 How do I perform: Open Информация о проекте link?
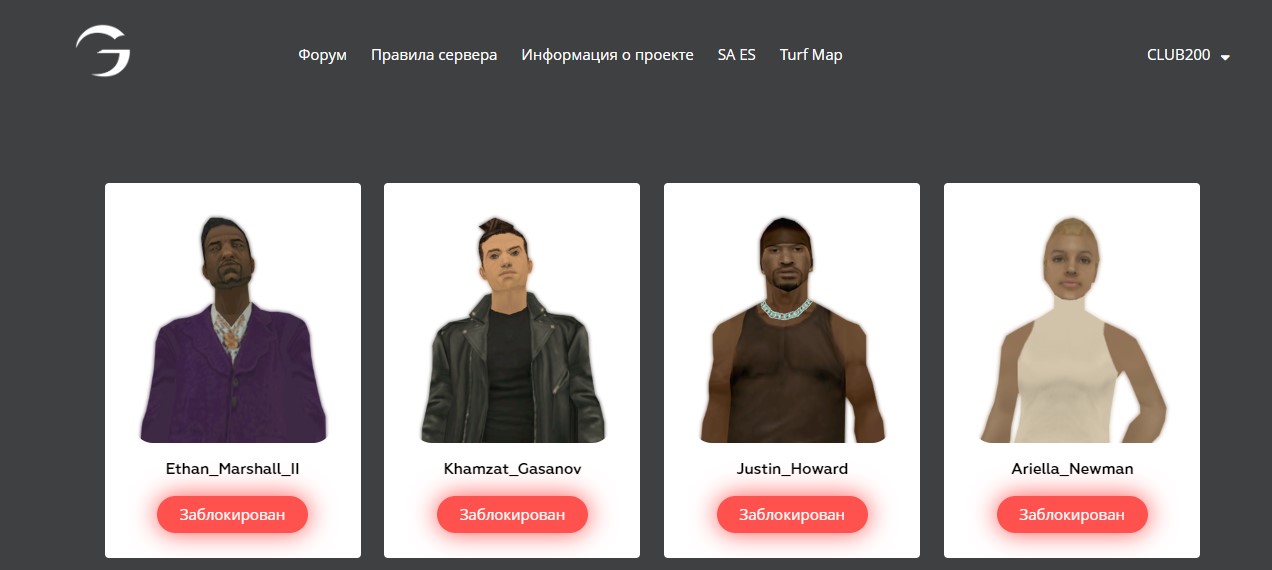pos(607,55)
